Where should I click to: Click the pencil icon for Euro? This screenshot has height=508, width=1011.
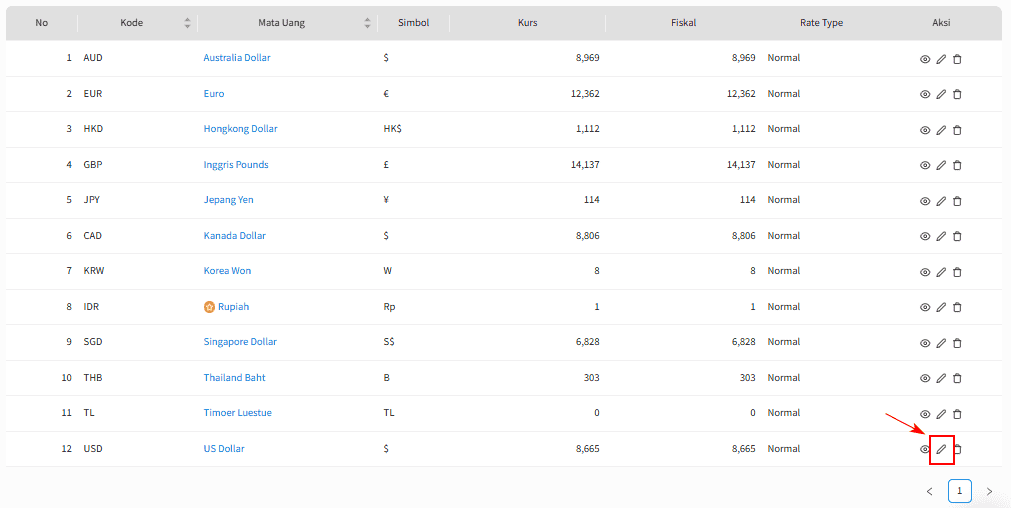(941, 94)
